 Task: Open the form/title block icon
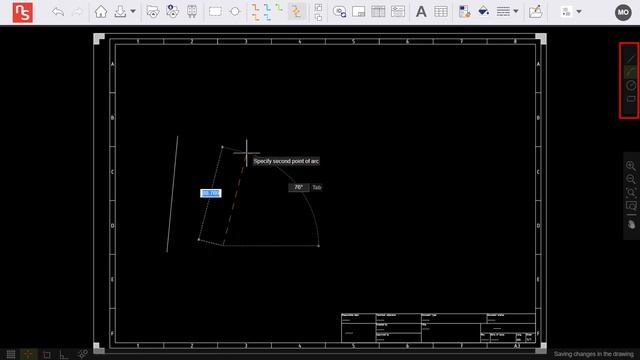tap(398, 11)
